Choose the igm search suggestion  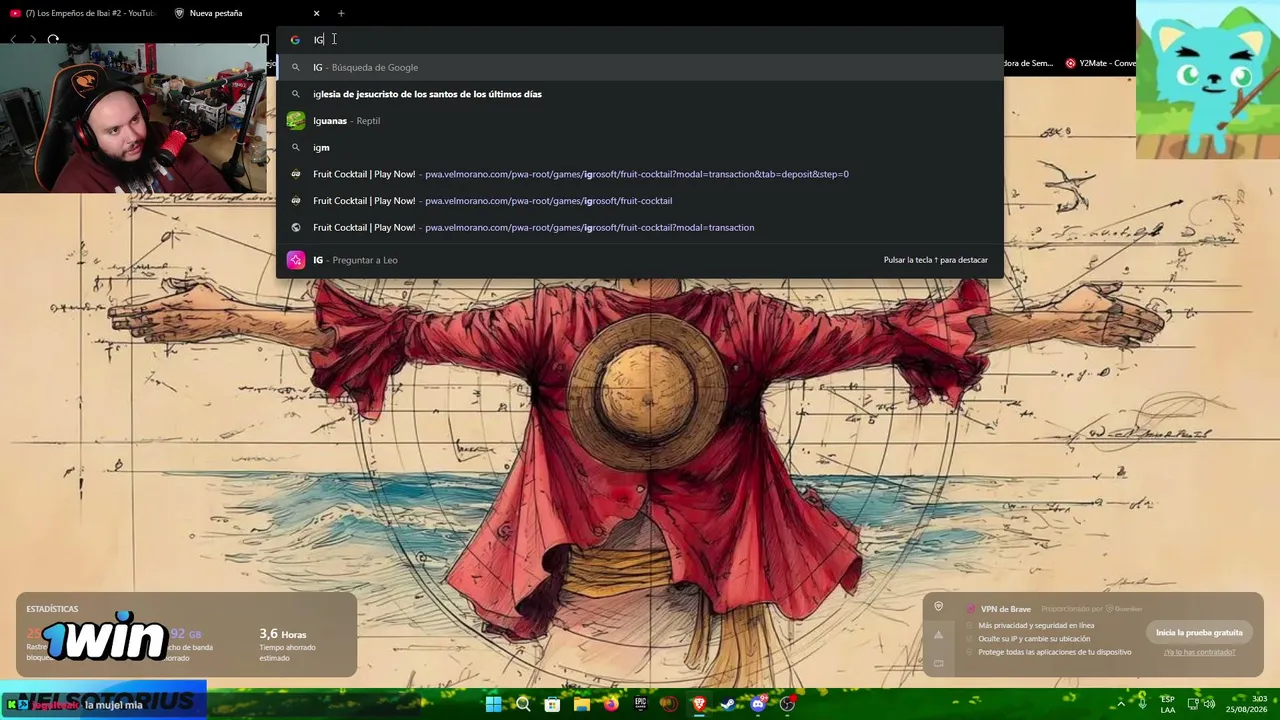pyautogui.click(x=640, y=147)
